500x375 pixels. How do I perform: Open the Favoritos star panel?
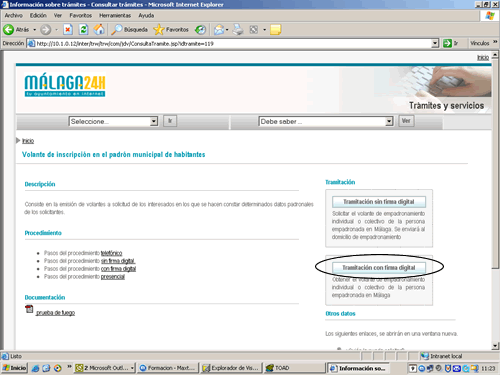(x=171, y=30)
